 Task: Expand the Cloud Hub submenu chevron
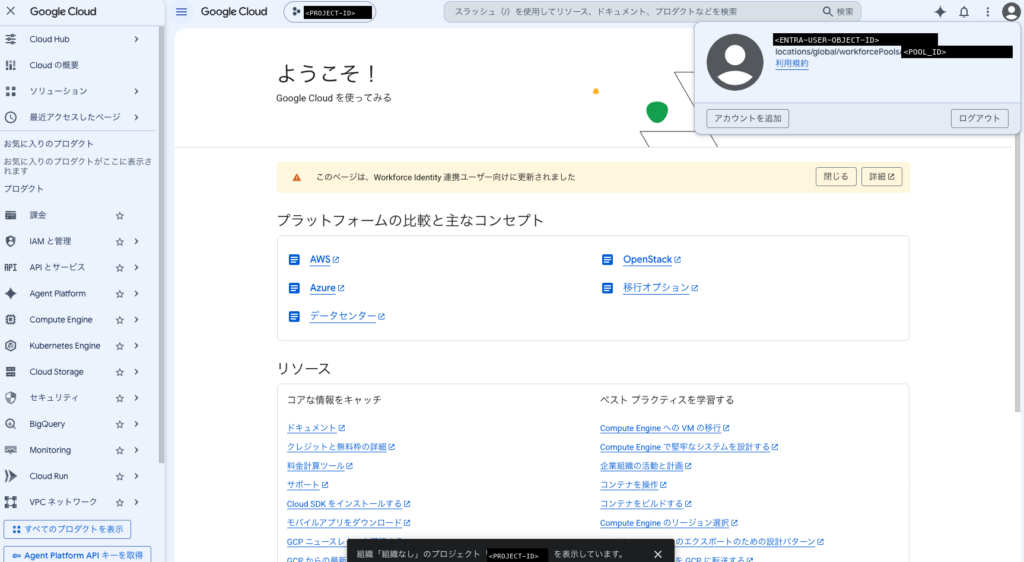[136, 39]
